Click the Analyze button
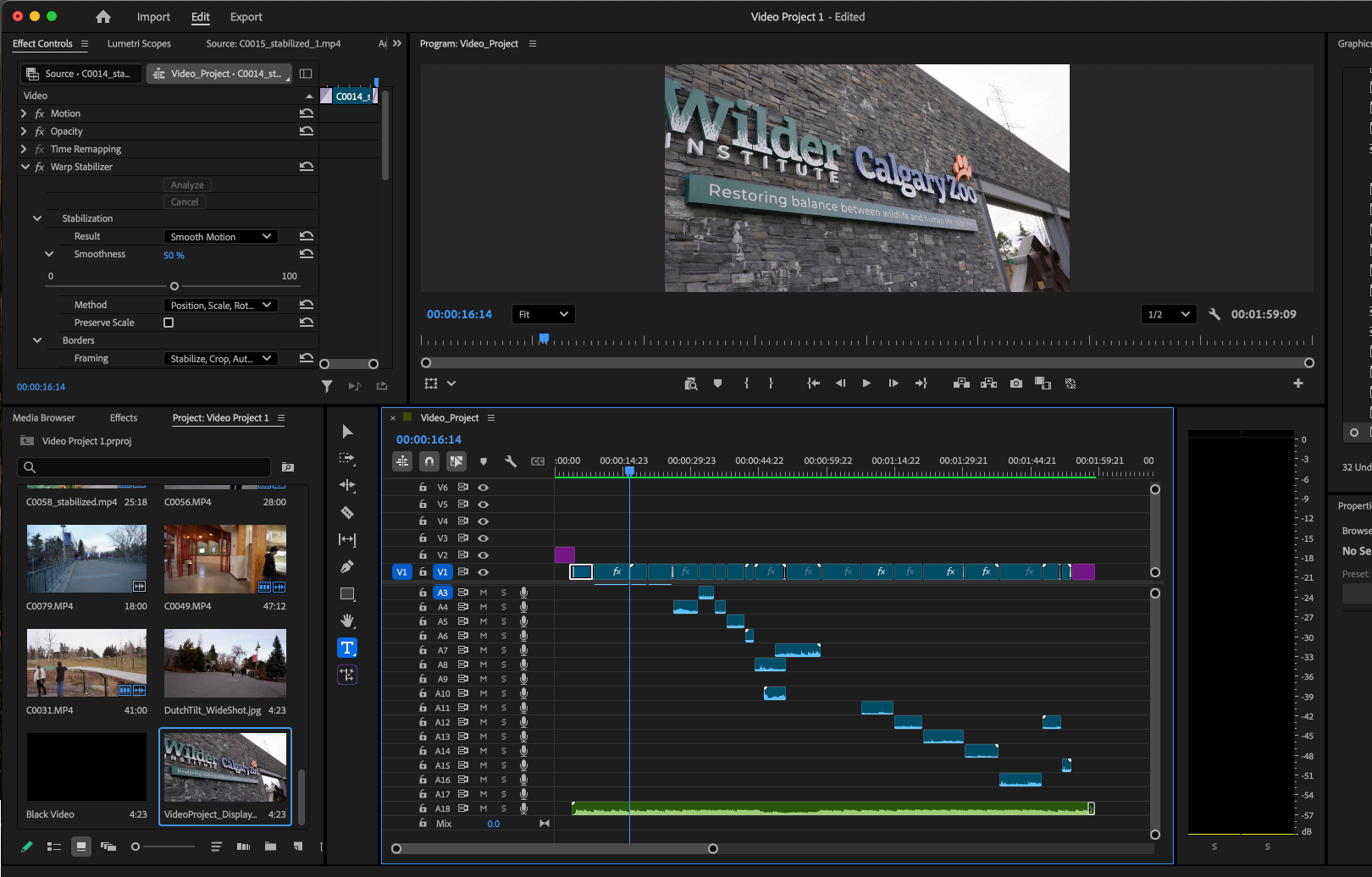Screen dimensions: 1372x877 pyautogui.click(x=187, y=185)
